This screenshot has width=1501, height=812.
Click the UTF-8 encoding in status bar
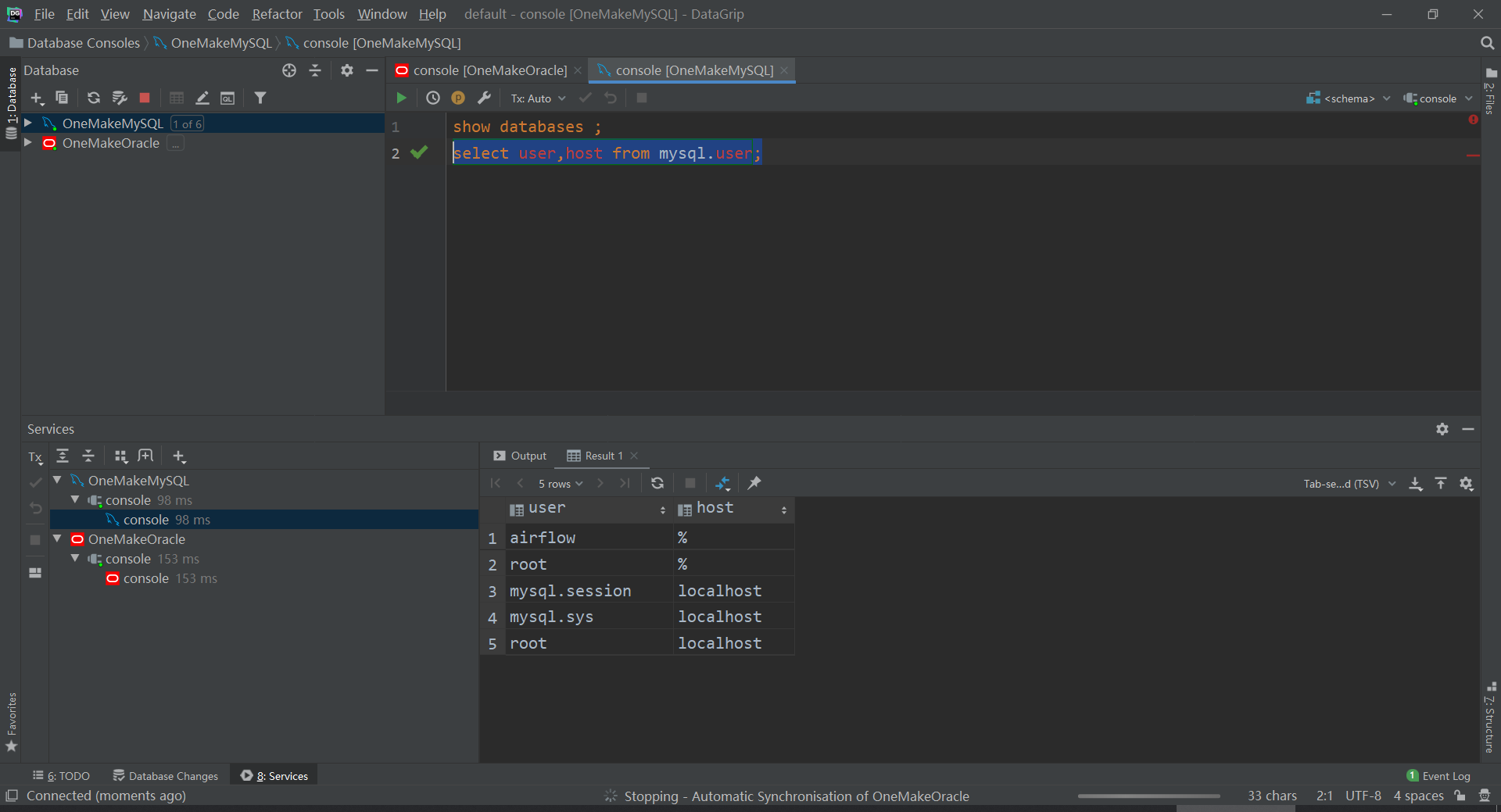[x=1363, y=796]
